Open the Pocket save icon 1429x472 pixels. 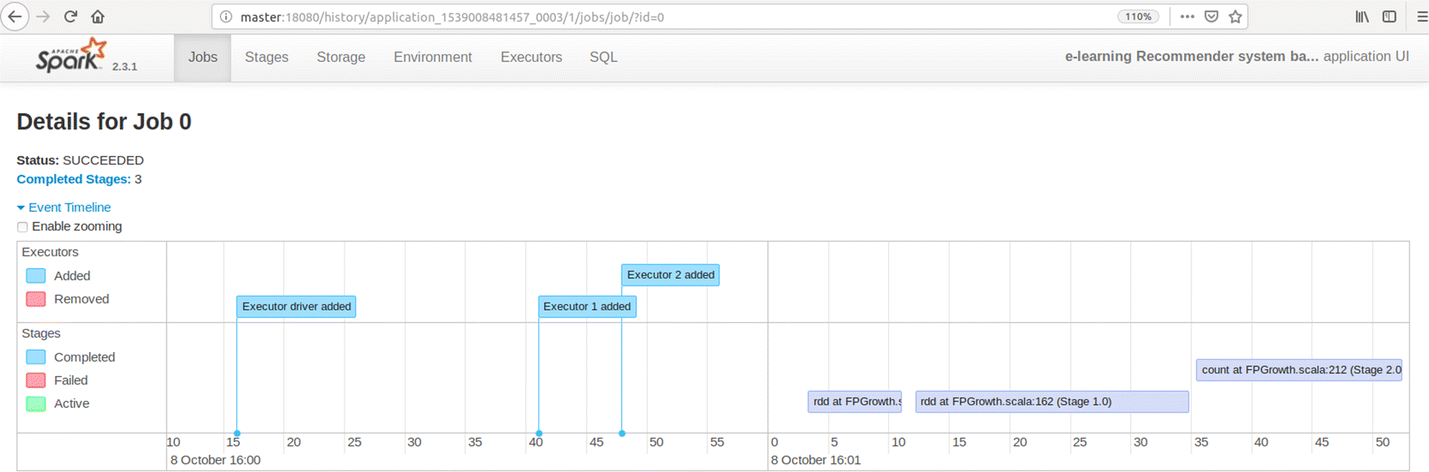pyautogui.click(x=1211, y=16)
